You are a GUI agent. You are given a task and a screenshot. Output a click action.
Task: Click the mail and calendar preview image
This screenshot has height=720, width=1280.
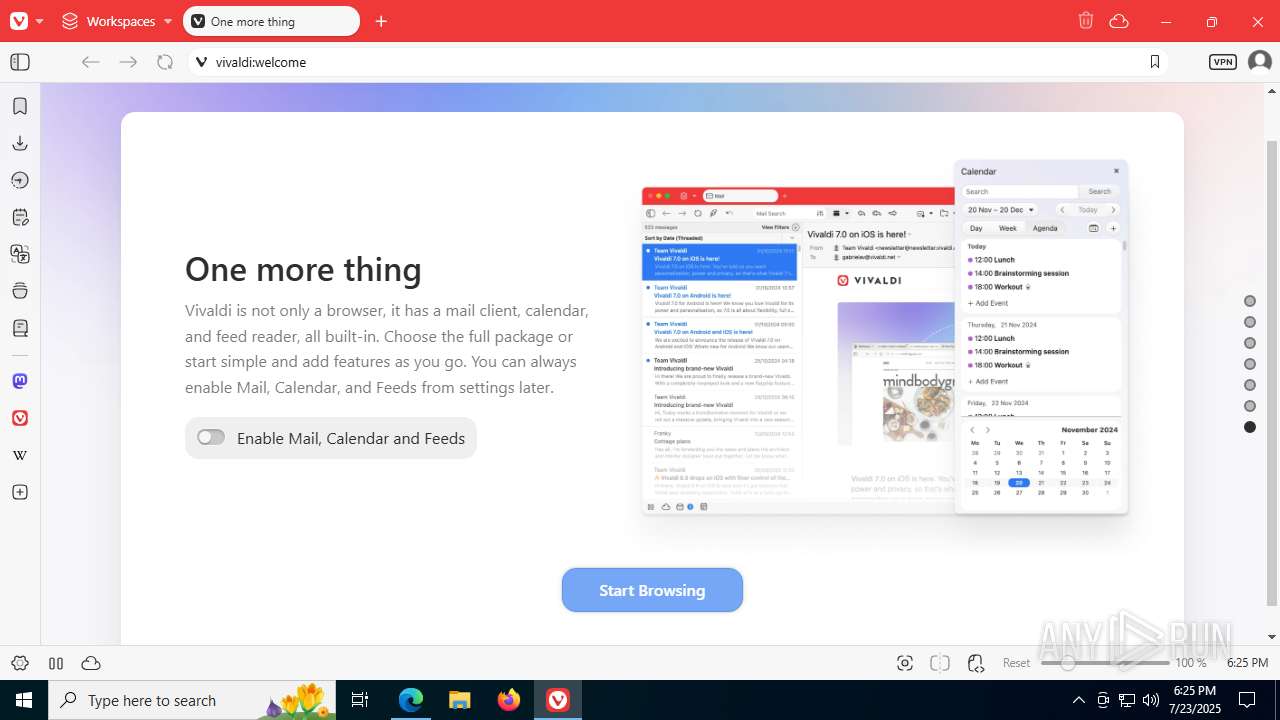point(885,338)
